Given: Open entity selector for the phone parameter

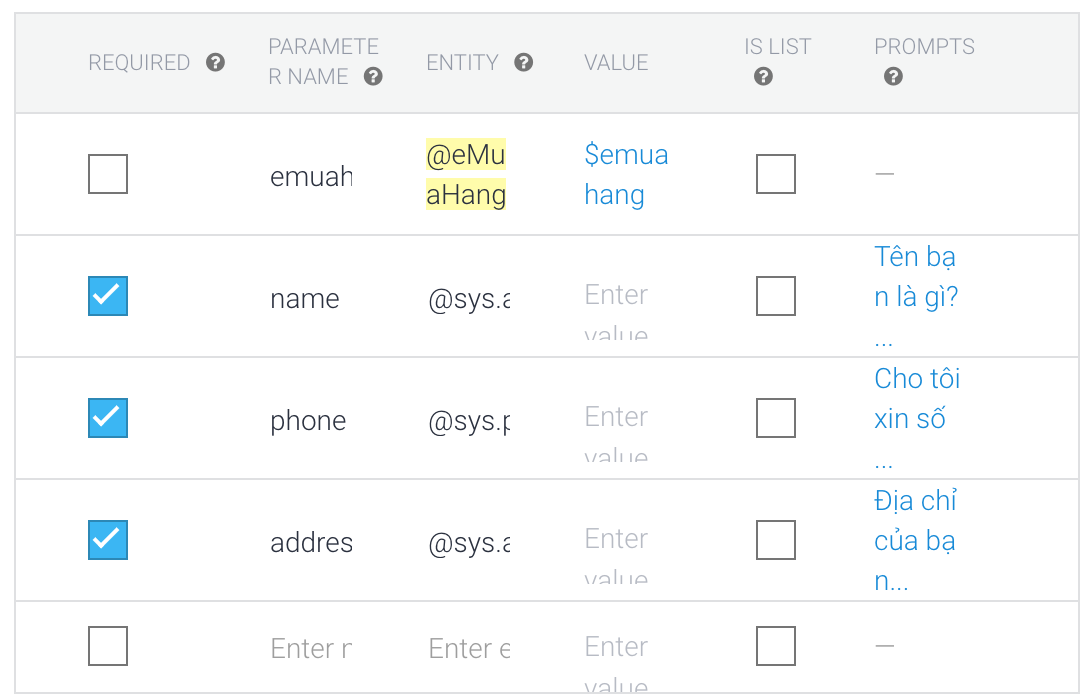Looking at the screenshot, I should click(x=469, y=421).
